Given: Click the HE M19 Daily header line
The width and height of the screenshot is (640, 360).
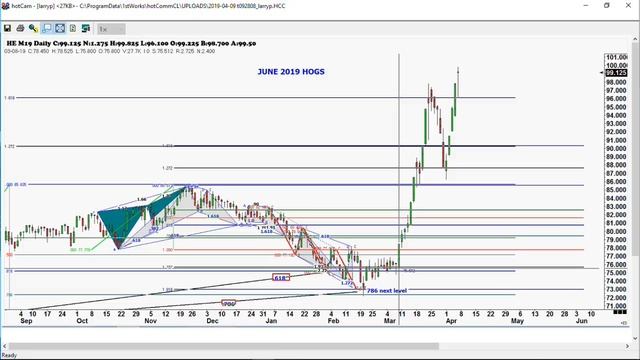Looking at the screenshot, I should coord(131,43).
